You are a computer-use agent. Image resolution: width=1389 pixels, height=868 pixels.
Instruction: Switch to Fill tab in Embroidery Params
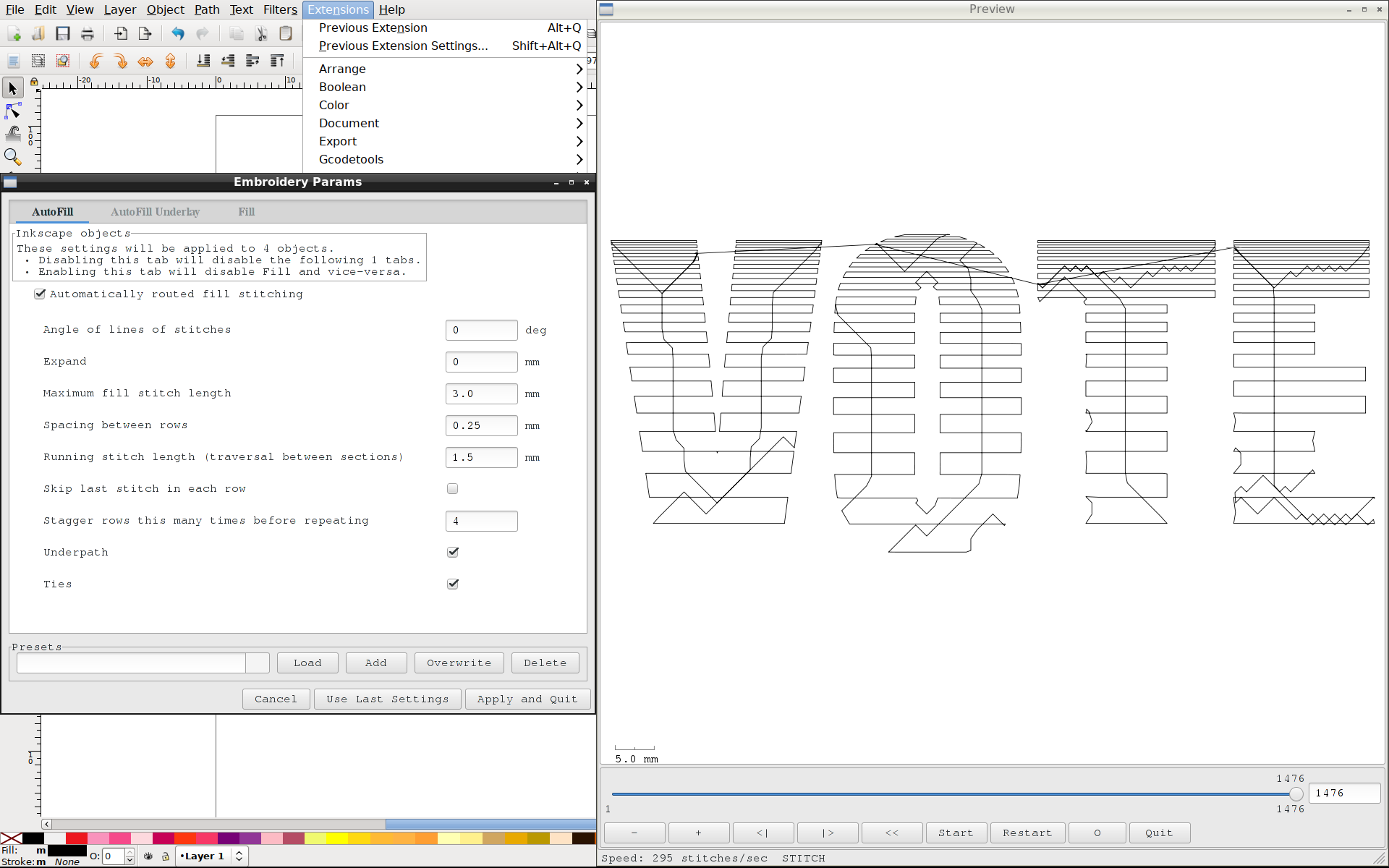tap(246, 211)
